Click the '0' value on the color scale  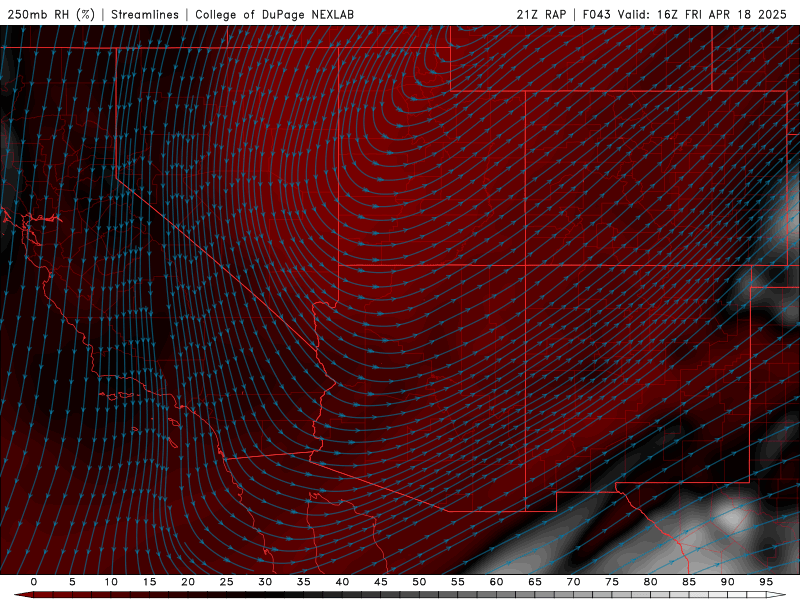(34, 582)
